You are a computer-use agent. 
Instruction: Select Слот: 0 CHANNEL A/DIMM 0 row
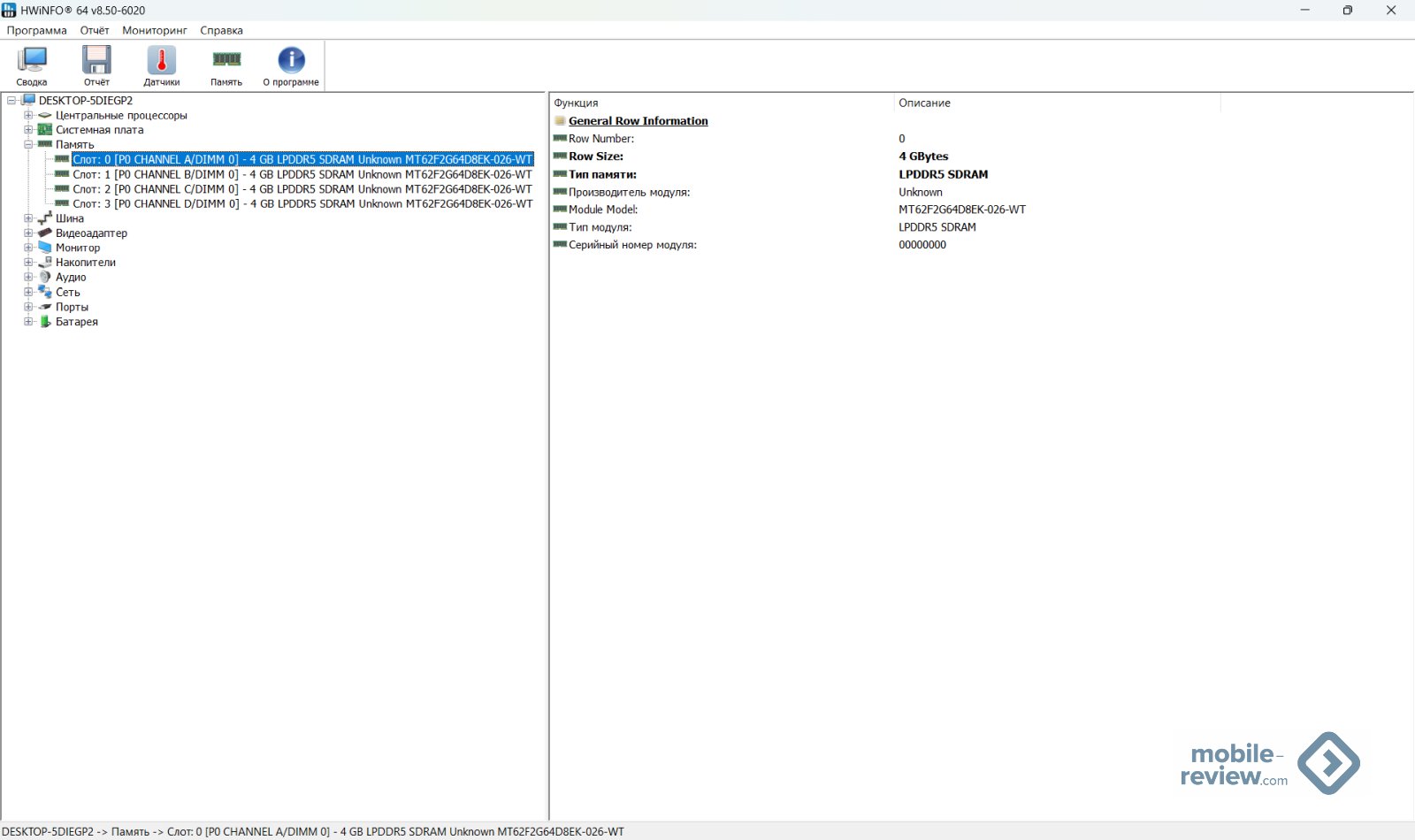pos(302,159)
